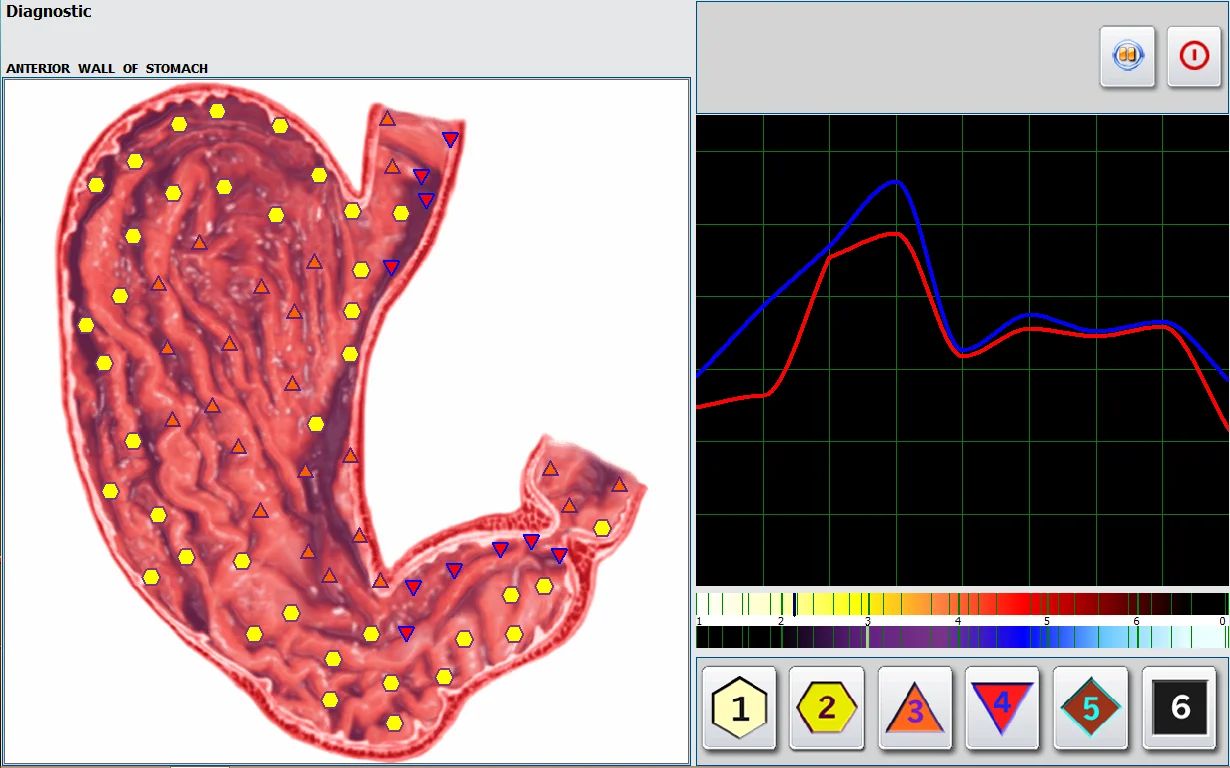Image resolution: width=1230 pixels, height=768 pixels.
Task: Click the lowest yellow hexagon on stomach
Action: tap(394, 723)
